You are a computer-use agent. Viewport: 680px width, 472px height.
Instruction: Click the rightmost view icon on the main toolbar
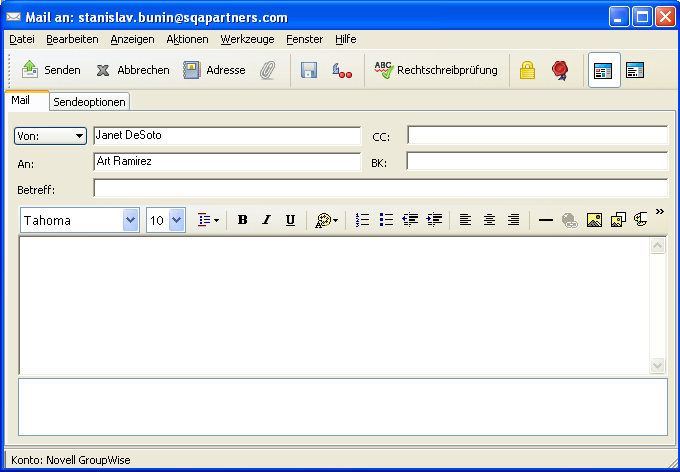(x=635, y=70)
